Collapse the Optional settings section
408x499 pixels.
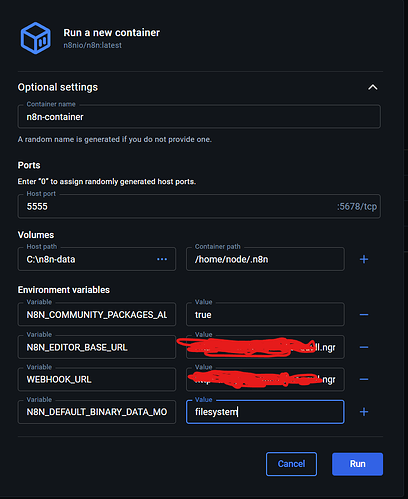pos(373,87)
